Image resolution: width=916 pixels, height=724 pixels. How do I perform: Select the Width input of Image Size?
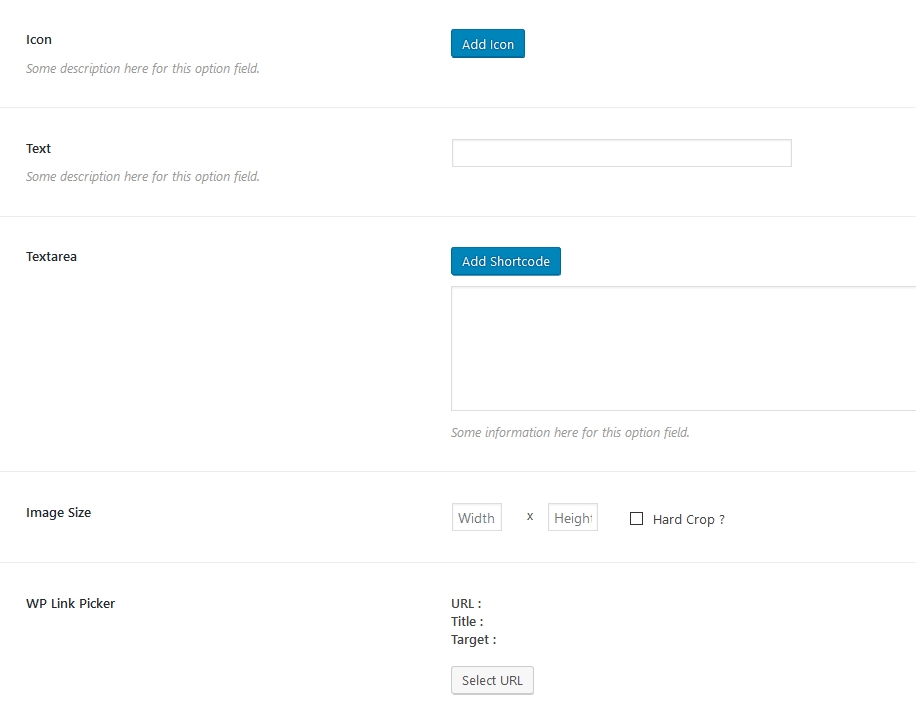coord(476,518)
